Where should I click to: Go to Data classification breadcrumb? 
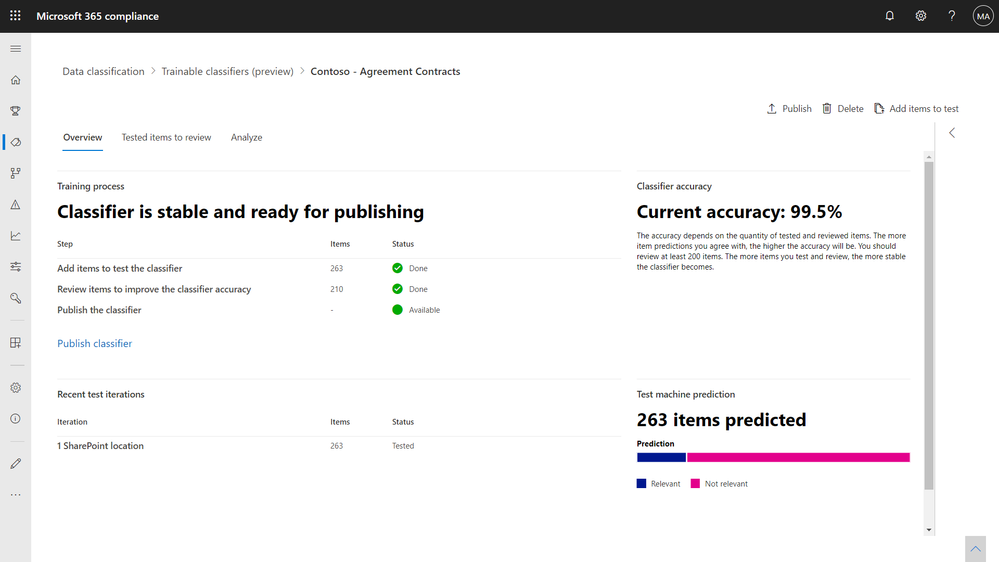coord(103,71)
